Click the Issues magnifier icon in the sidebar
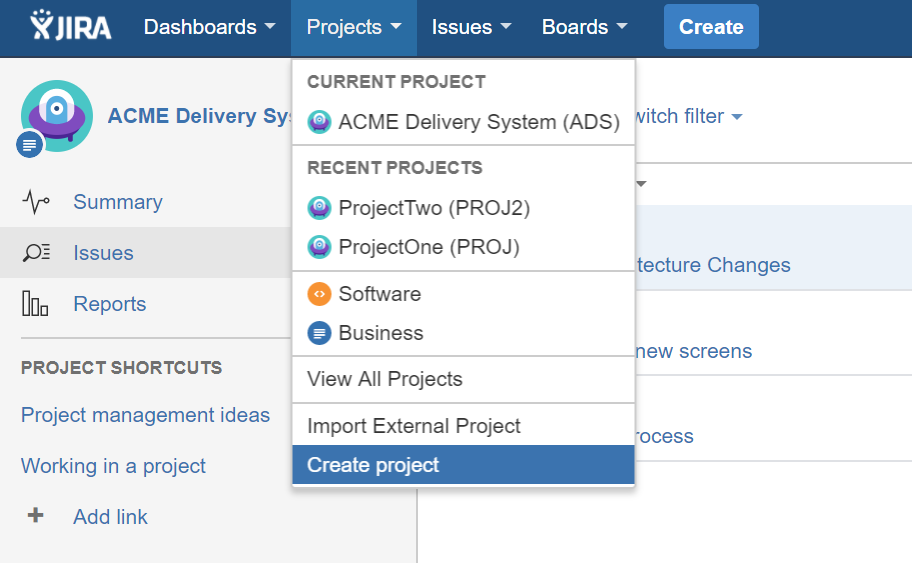Viewport: 912px width, 563px height. pos(36,252)
